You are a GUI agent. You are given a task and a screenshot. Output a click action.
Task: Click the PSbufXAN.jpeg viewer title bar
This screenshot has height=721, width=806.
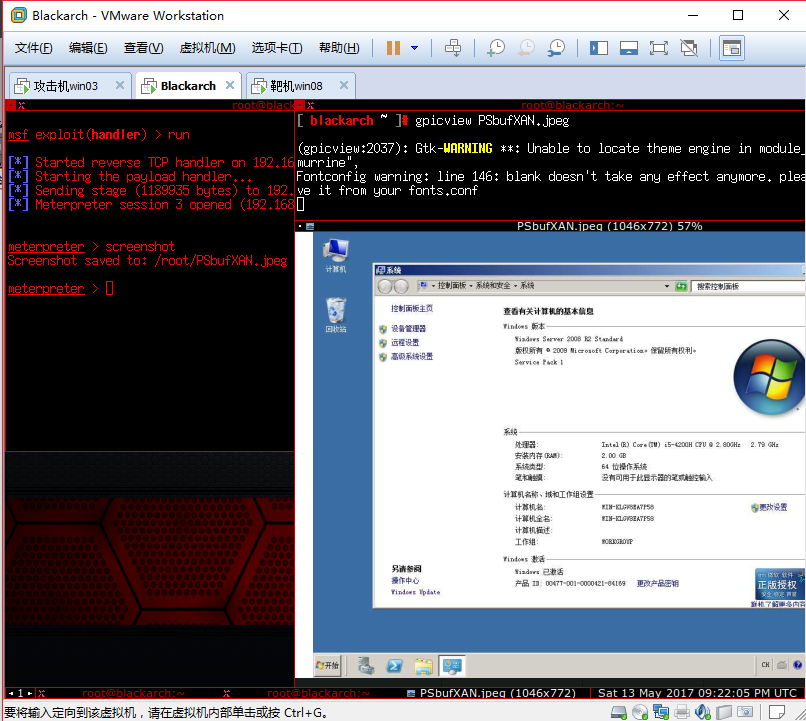point(609,226)
